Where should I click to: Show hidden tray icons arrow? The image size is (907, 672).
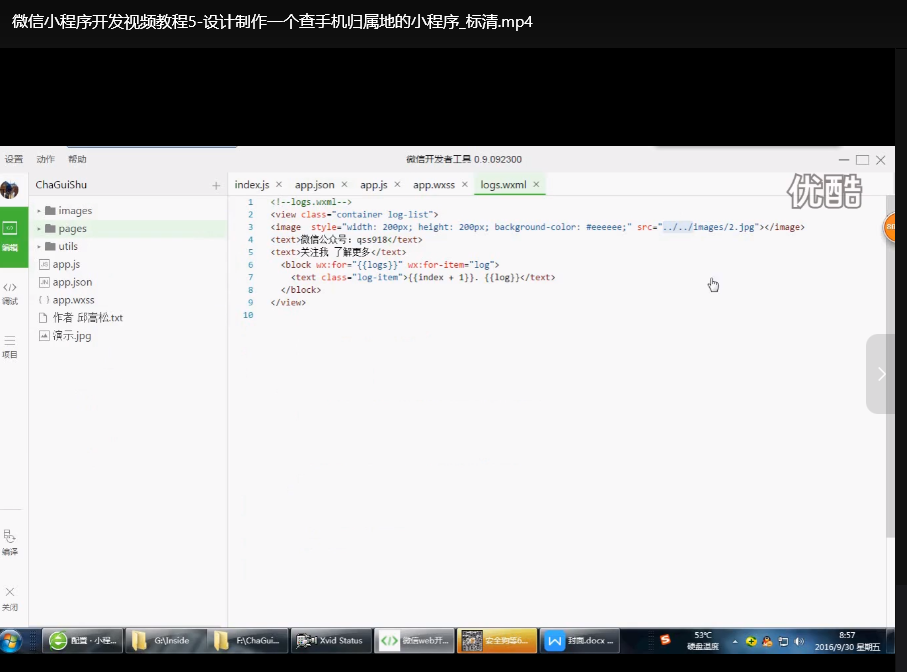(x=735, y=641)
